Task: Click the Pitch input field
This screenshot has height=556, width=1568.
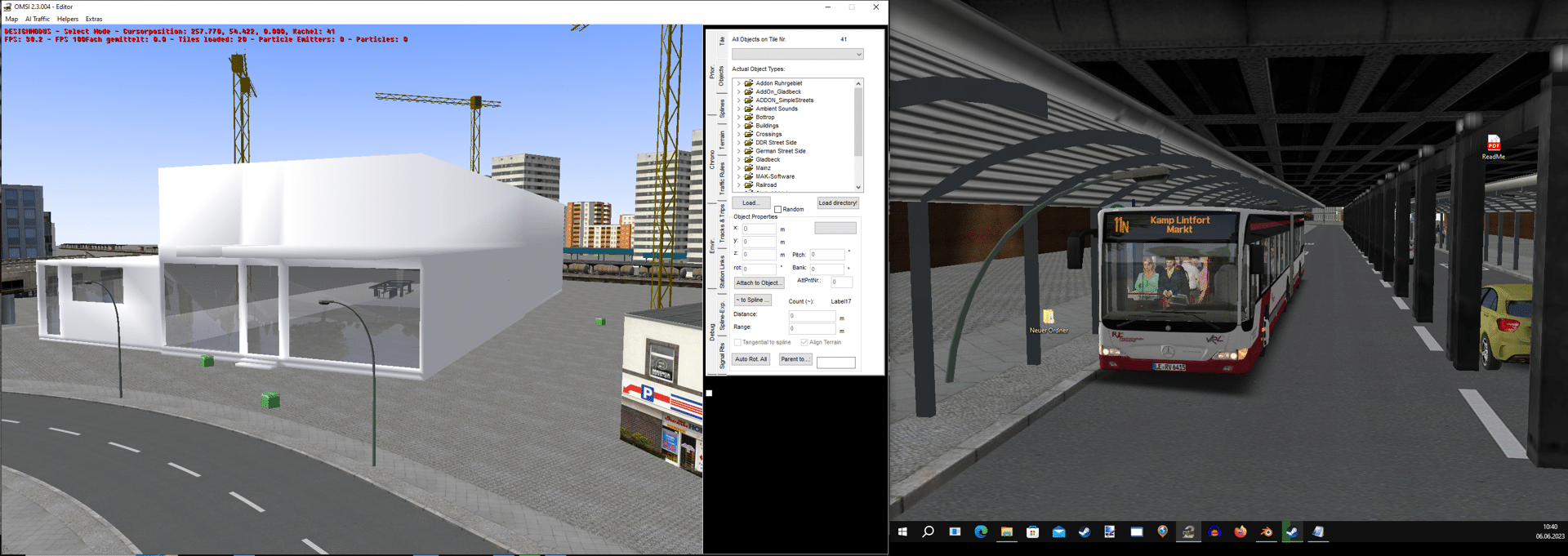Action: coord(827,255)
